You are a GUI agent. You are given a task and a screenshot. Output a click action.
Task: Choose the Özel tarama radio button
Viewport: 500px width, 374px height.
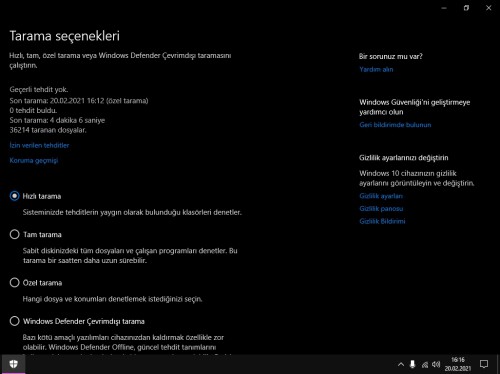point(14,283)
